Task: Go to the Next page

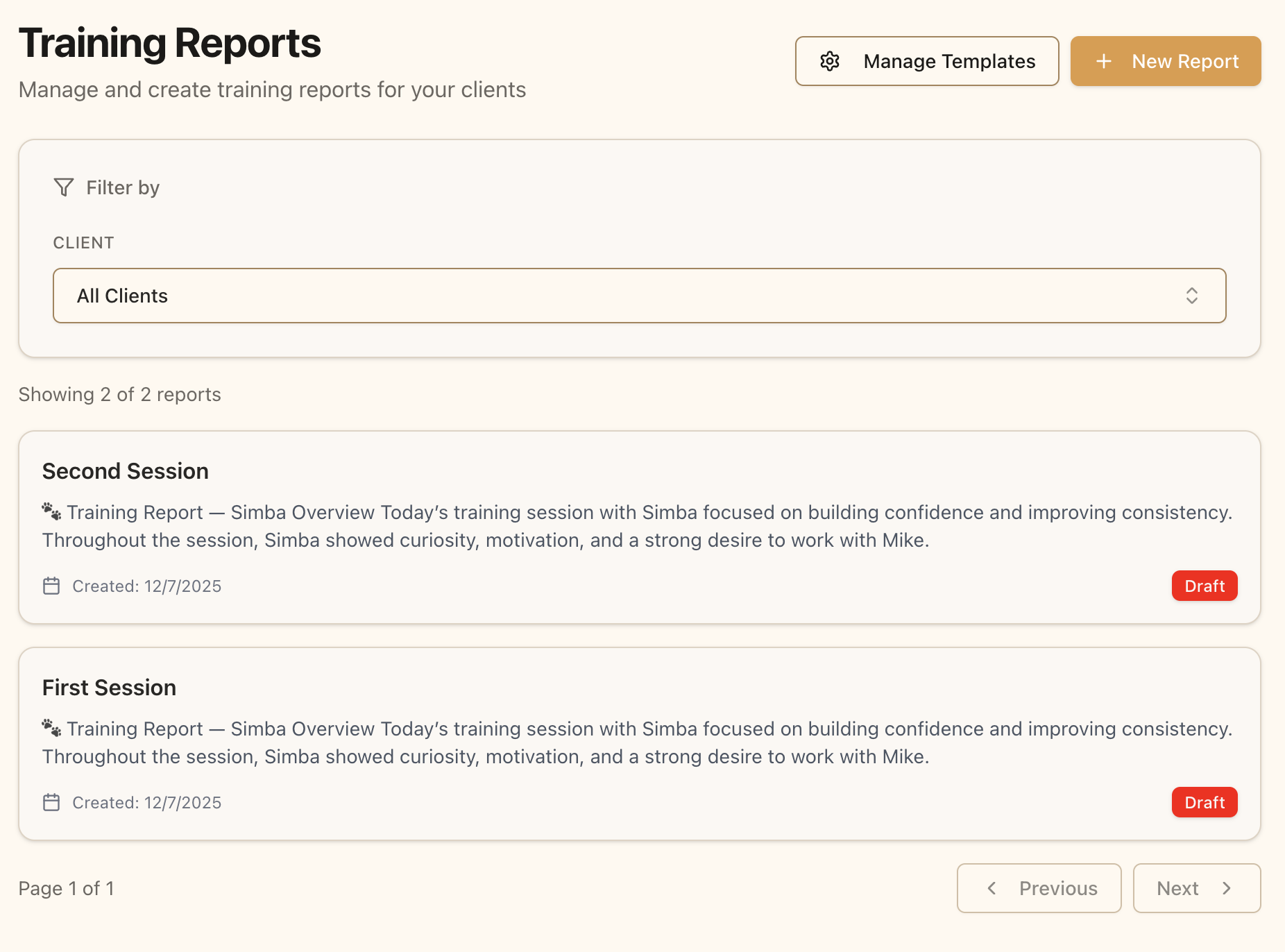Action: coord(1197,888)
